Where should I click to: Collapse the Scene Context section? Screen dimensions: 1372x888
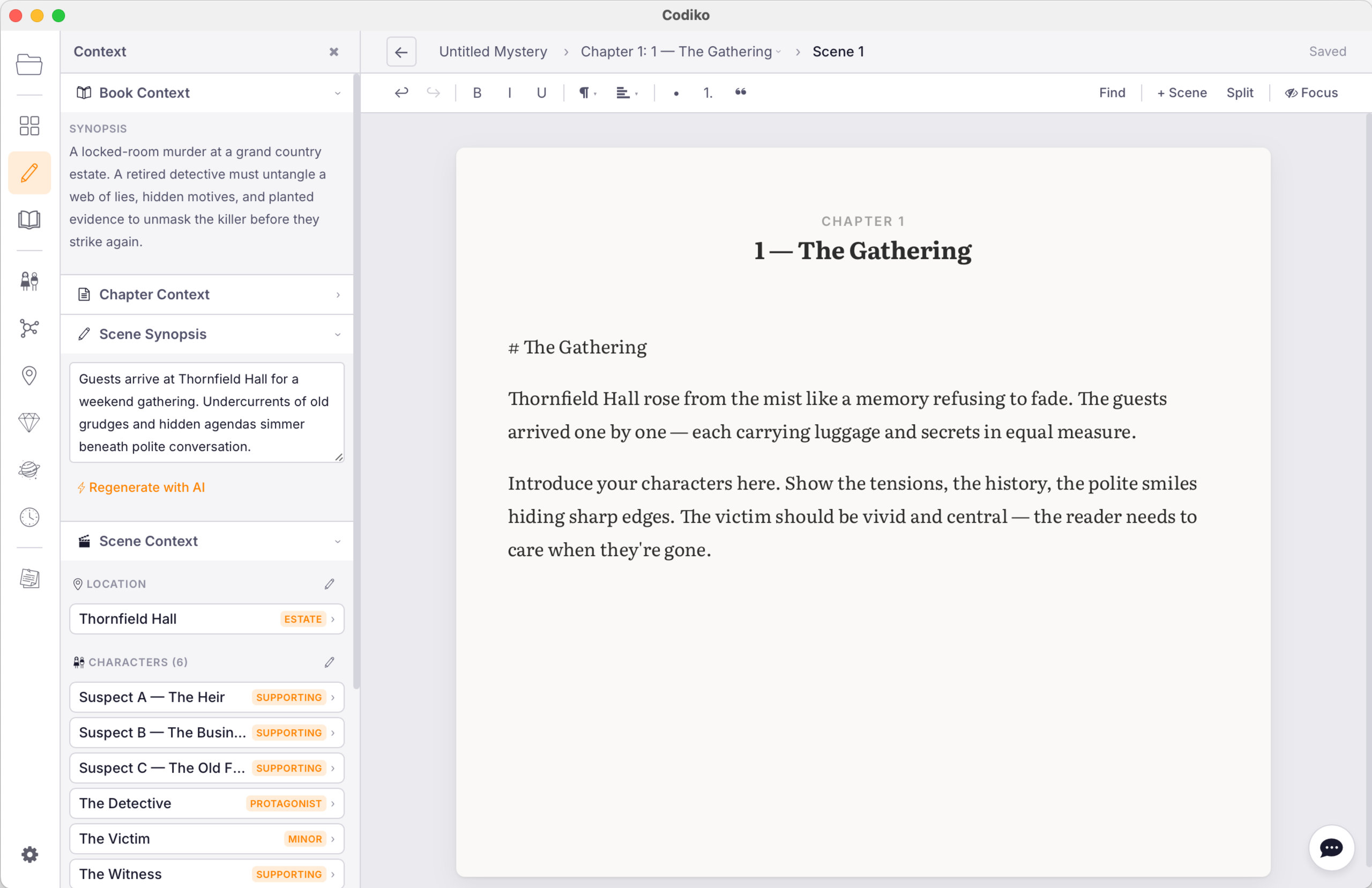pyautogui.click(x=206, y=541)
